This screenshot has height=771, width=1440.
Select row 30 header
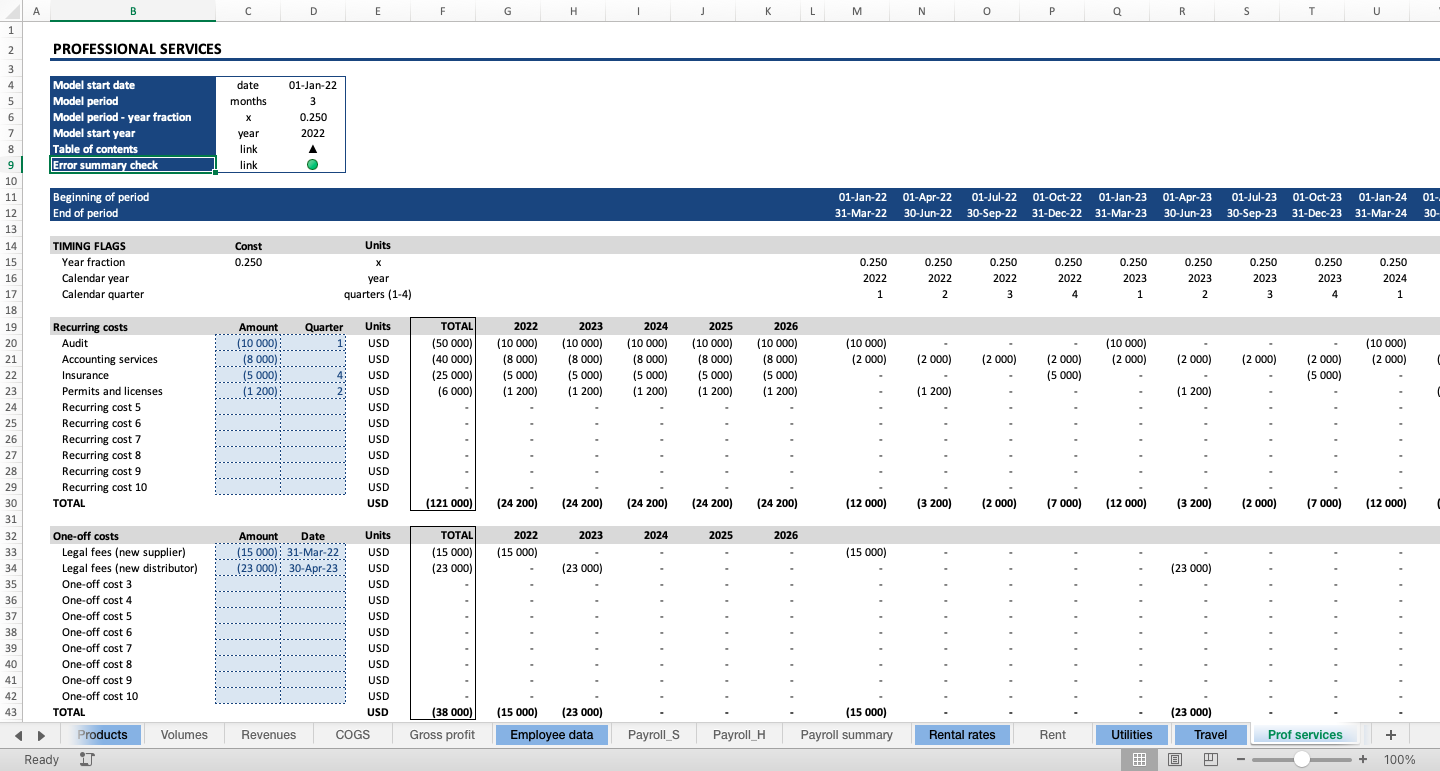[10, 503]
